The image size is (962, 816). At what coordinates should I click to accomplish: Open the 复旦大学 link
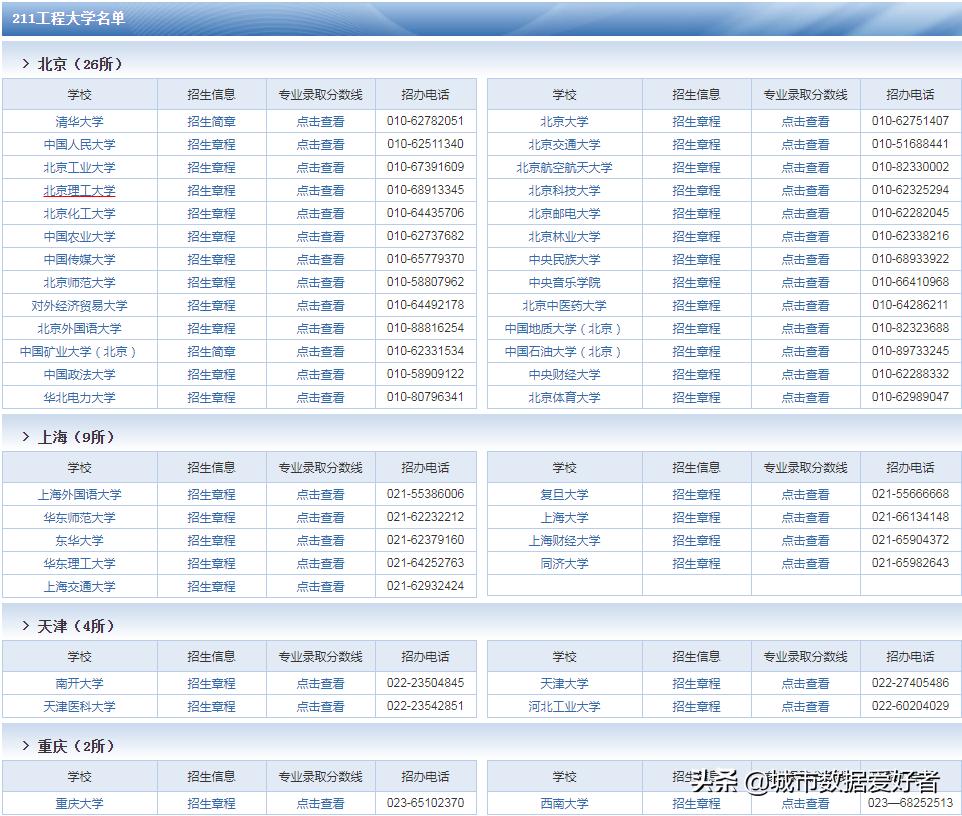coord(564,495)
